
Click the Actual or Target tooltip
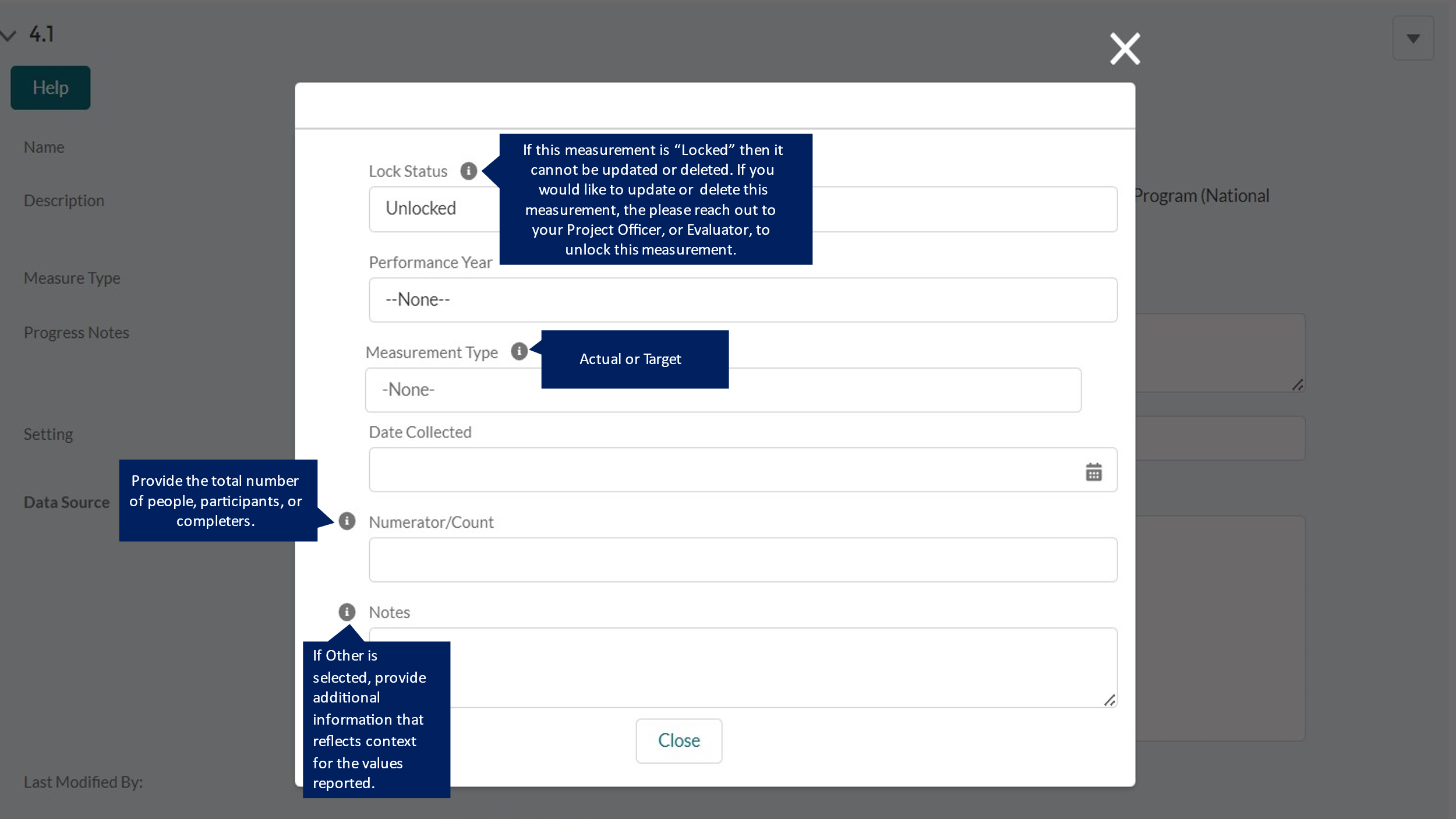(x=634, y=359)
